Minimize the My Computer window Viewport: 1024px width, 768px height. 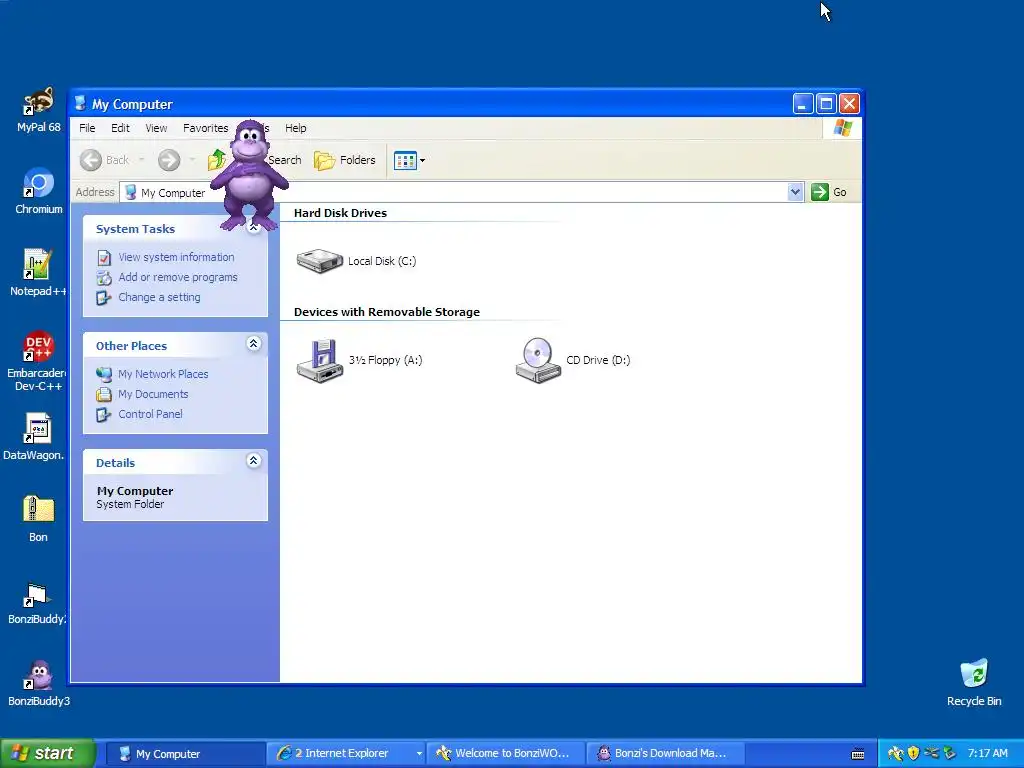pyautogui.click(x=803, y=104)
